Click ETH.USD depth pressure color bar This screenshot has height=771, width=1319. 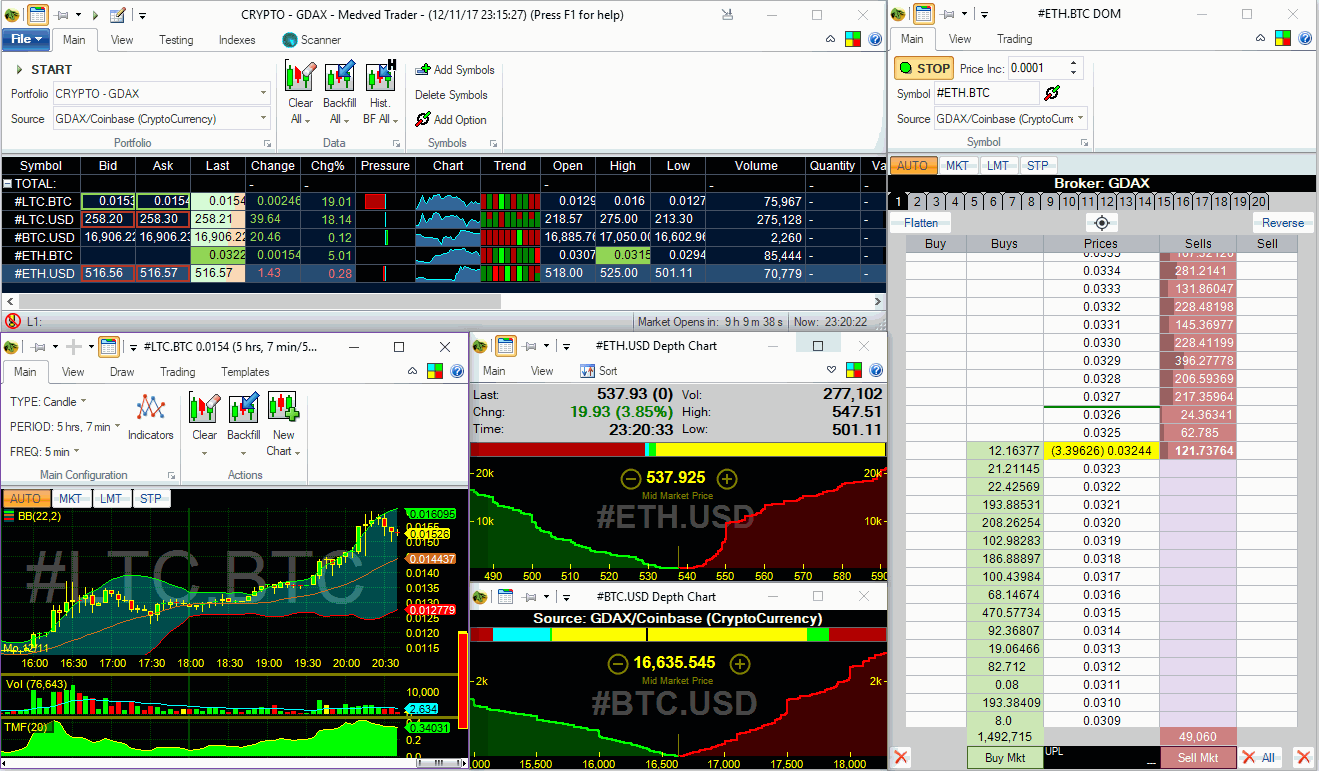click(678, 450)
